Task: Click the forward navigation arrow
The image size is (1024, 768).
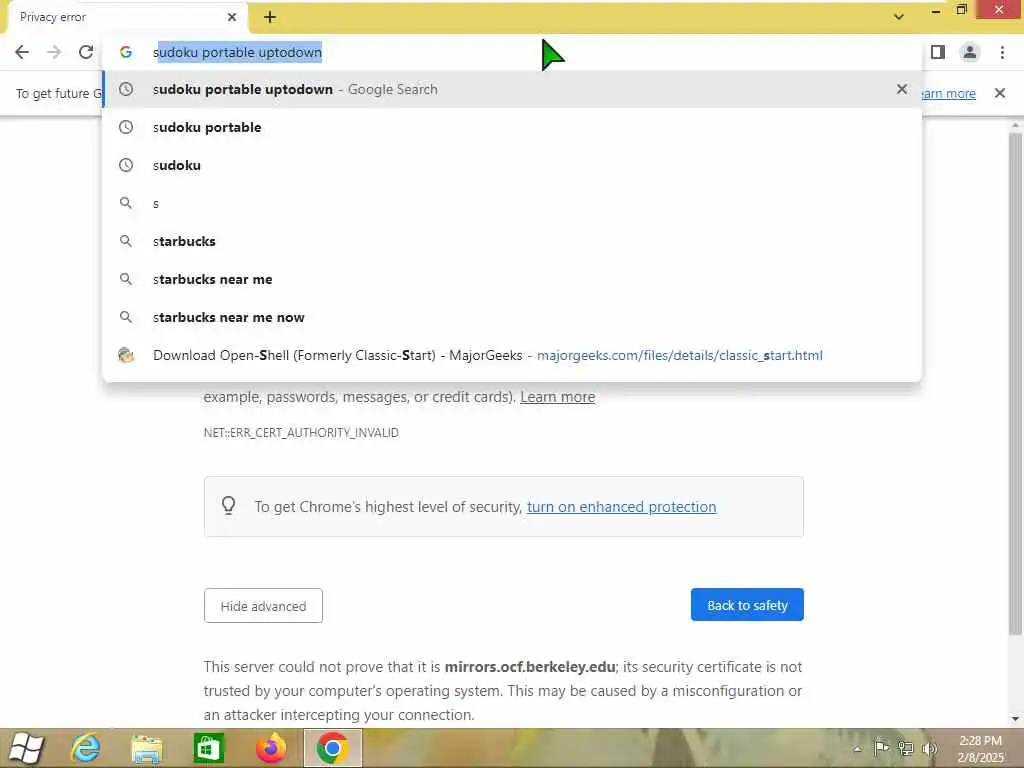Action: pos(54,52)
